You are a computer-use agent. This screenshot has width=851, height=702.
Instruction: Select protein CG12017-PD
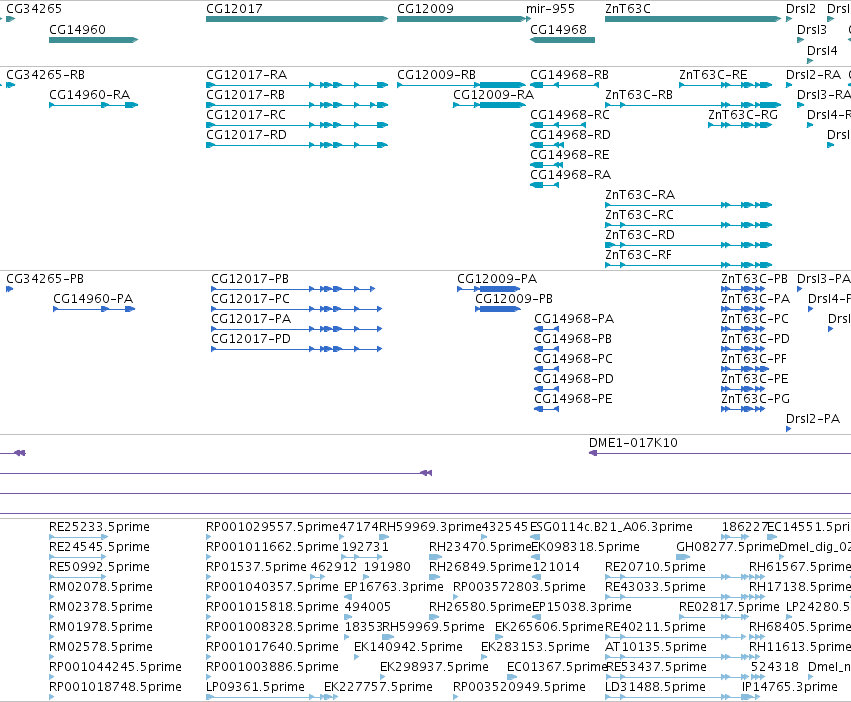pos(297,349)
